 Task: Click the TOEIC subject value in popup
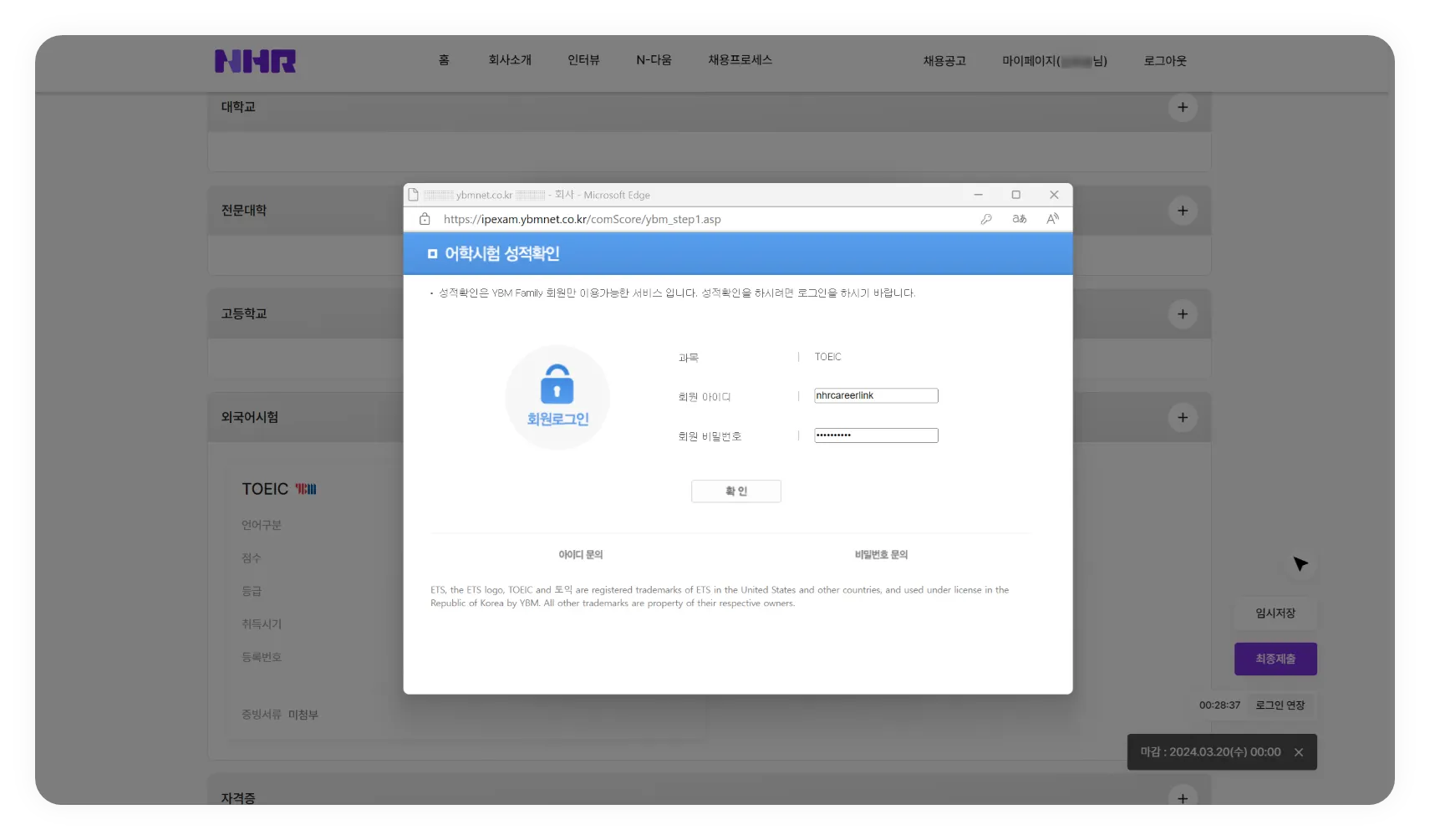click(828, 357)
